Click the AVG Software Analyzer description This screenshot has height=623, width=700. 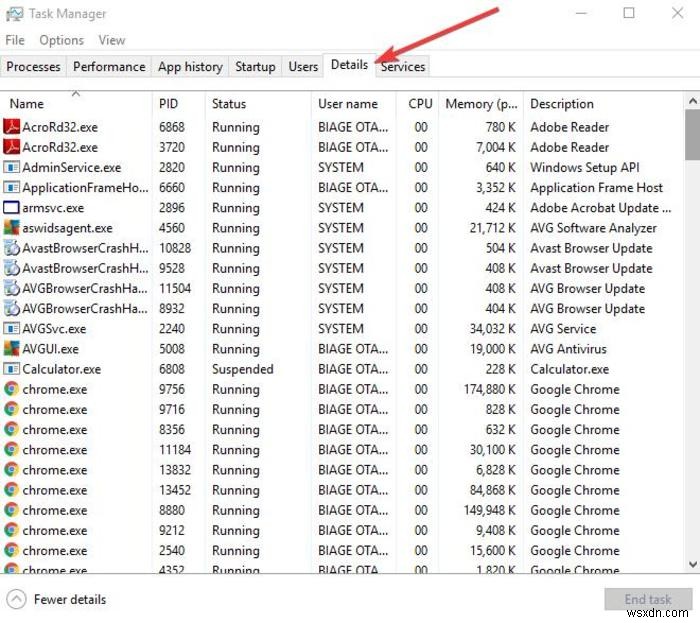593,228
